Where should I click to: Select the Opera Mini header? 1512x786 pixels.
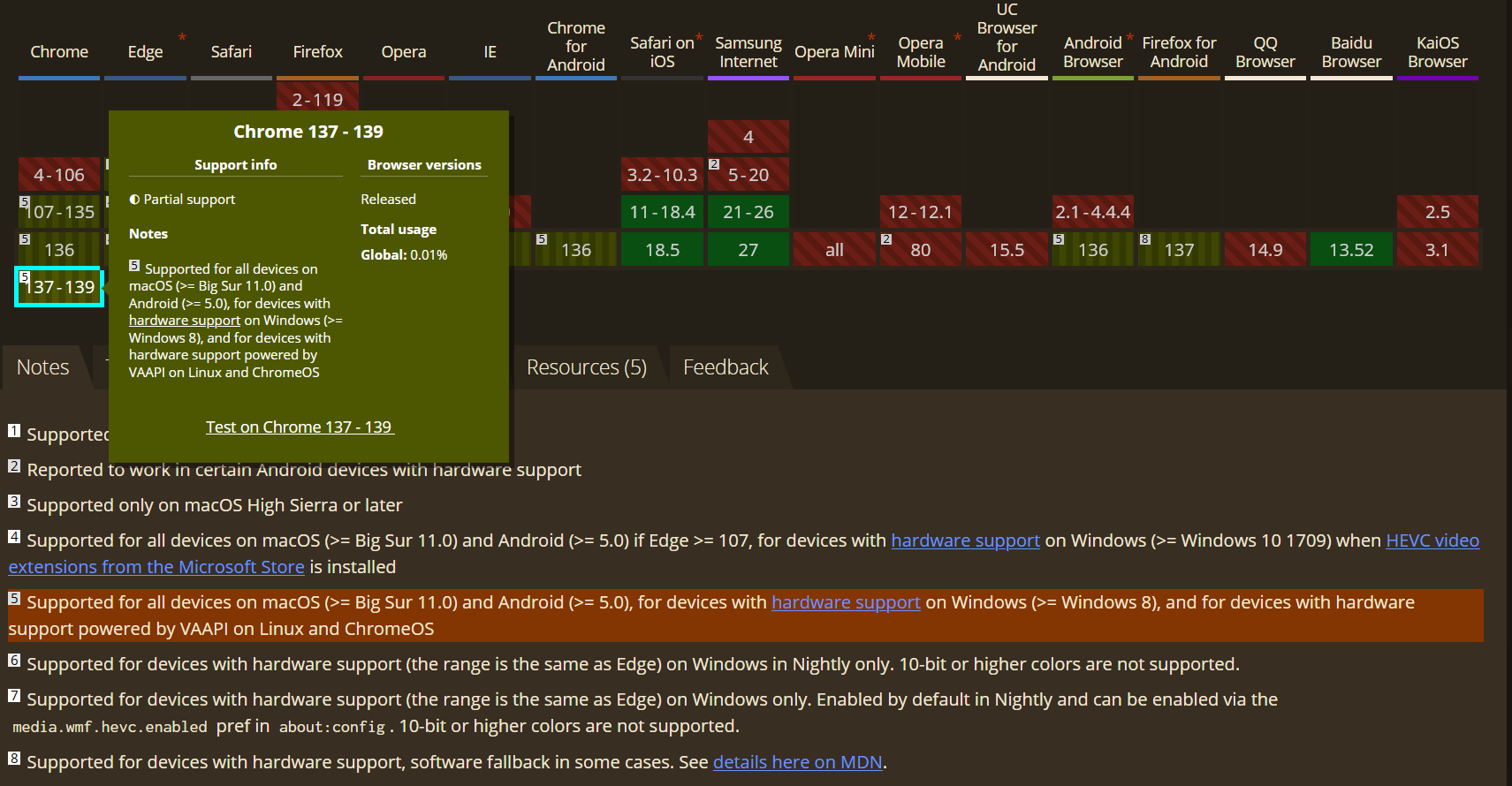(x=834, y=52)
